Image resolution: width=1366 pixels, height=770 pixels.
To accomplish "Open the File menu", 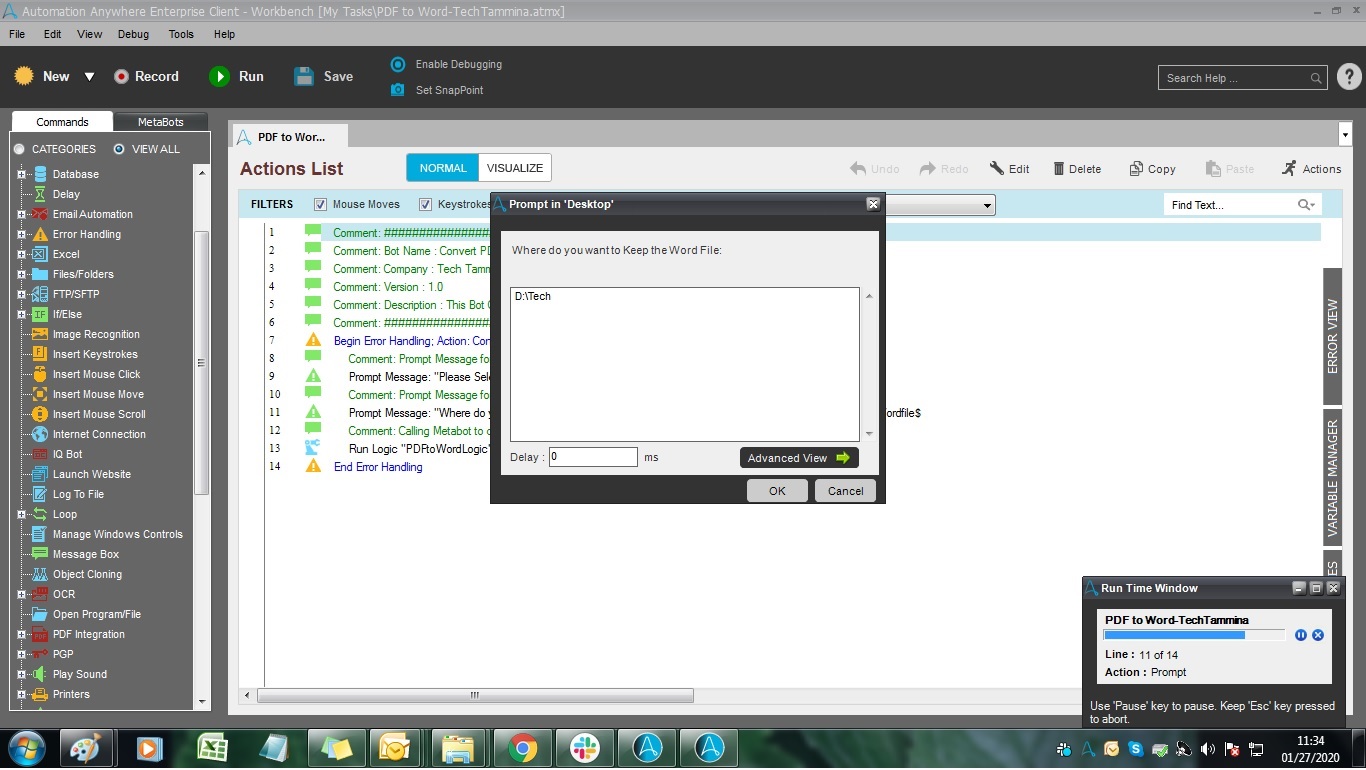I will click(x=17, y=34).
